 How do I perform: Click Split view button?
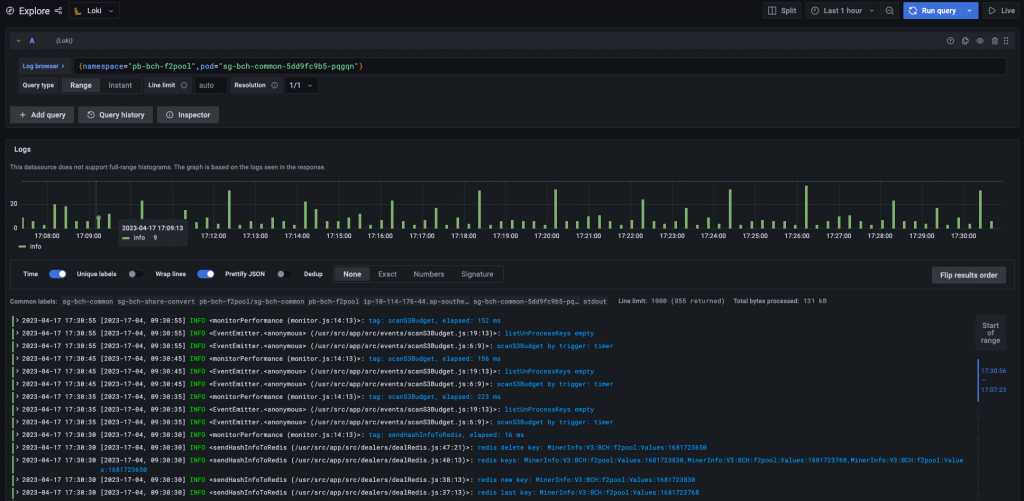pos(782,10)
